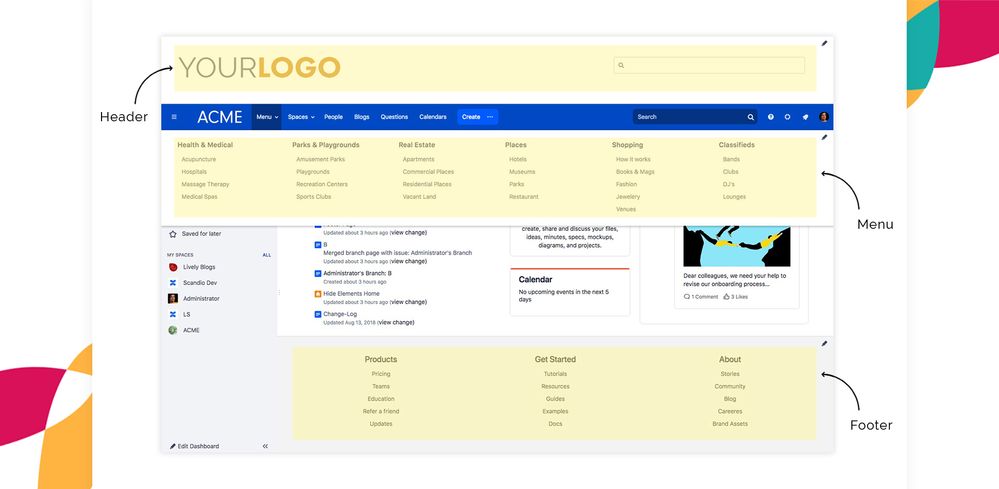Click the ACME space icon in sidebar
This screenshot has height=489, width=999.
tap(173, 330)
